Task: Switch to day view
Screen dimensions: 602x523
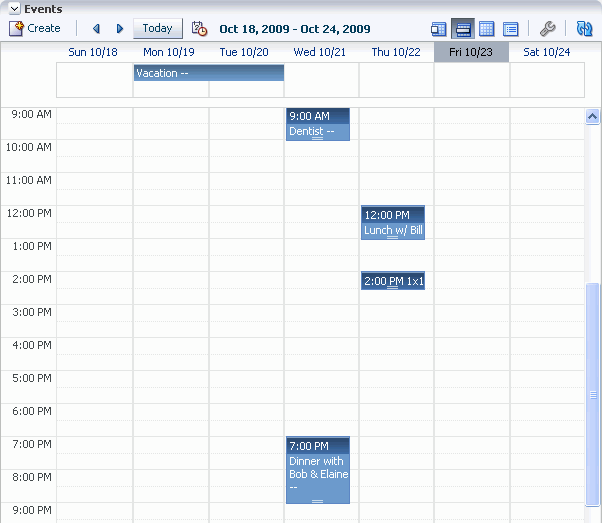Action: (439, 29)
